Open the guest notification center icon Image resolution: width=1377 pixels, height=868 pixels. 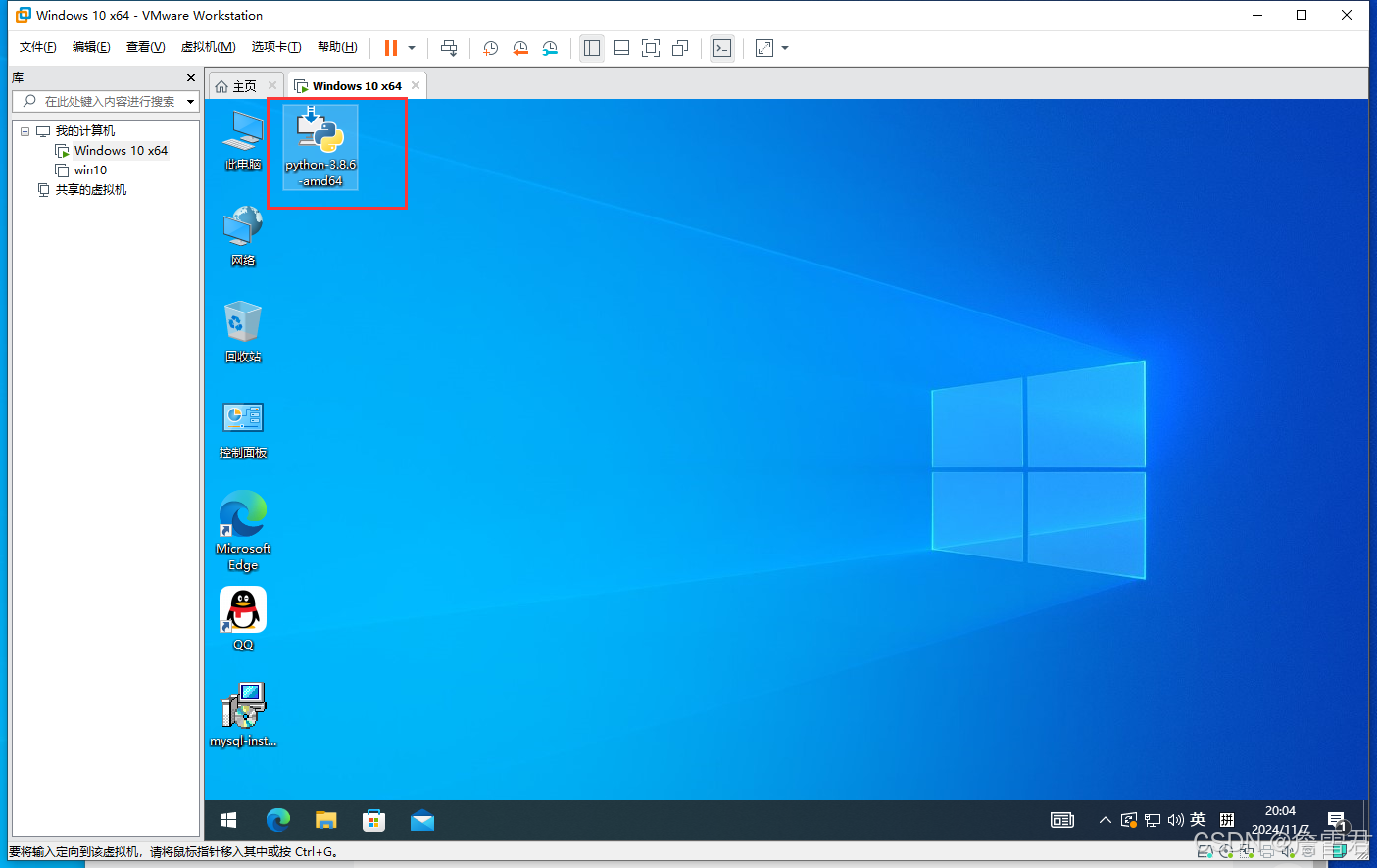pos(1336,820)
